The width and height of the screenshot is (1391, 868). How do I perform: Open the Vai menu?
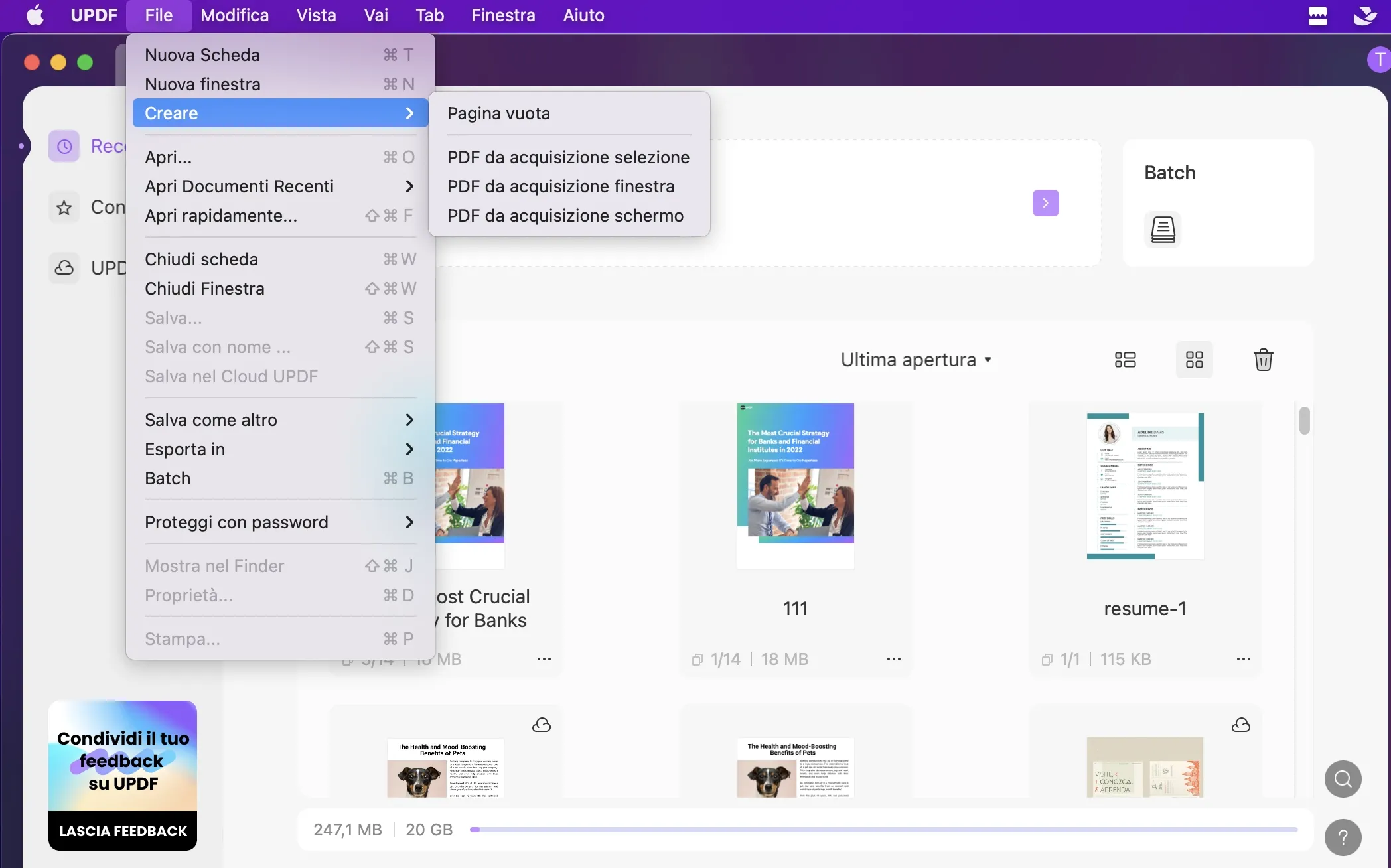pos(376,15)
